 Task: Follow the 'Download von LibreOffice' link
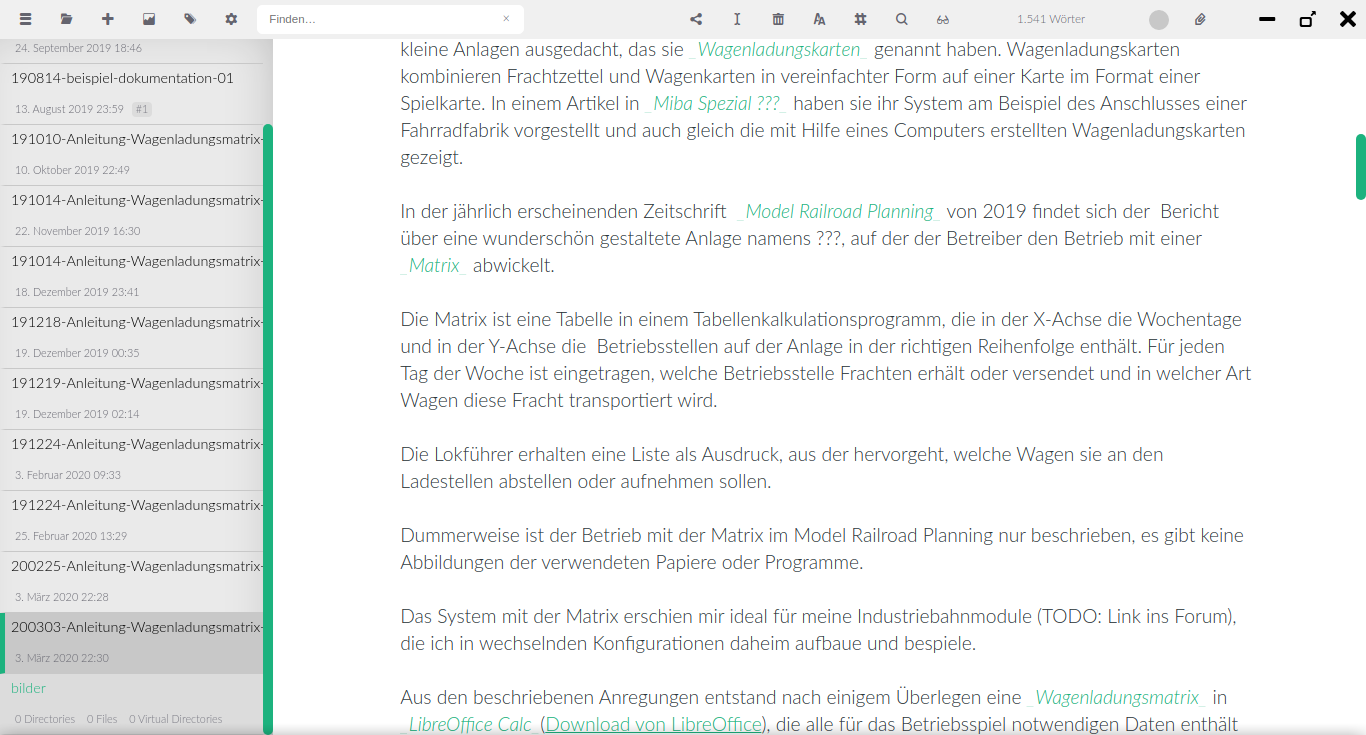click(653, 724)
